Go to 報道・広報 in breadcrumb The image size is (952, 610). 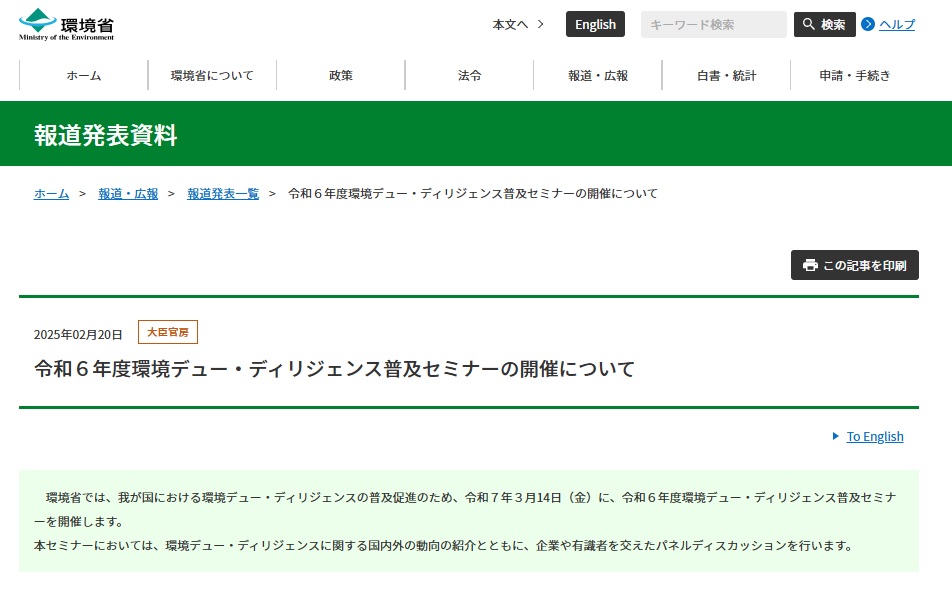tap(128, 194)
